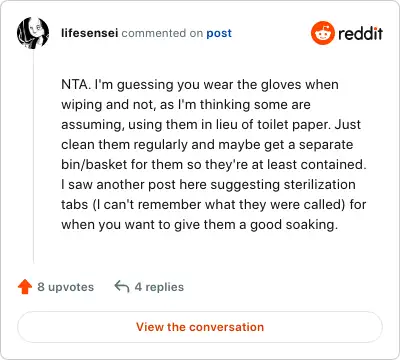Select the "8 upvotes" count label
Screen dimensions: 400x360
(66, 287)
